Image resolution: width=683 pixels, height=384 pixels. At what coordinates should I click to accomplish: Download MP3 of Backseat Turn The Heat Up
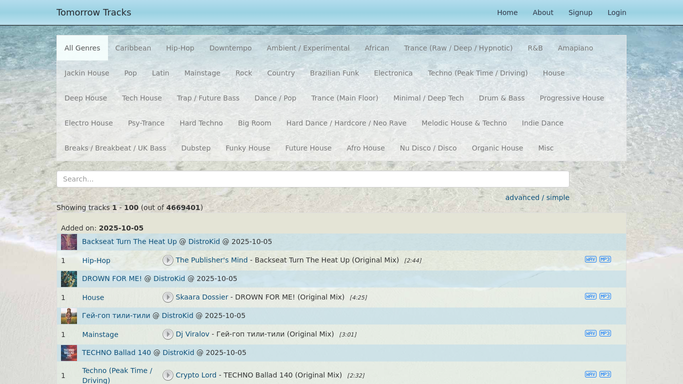click(605, 259)
